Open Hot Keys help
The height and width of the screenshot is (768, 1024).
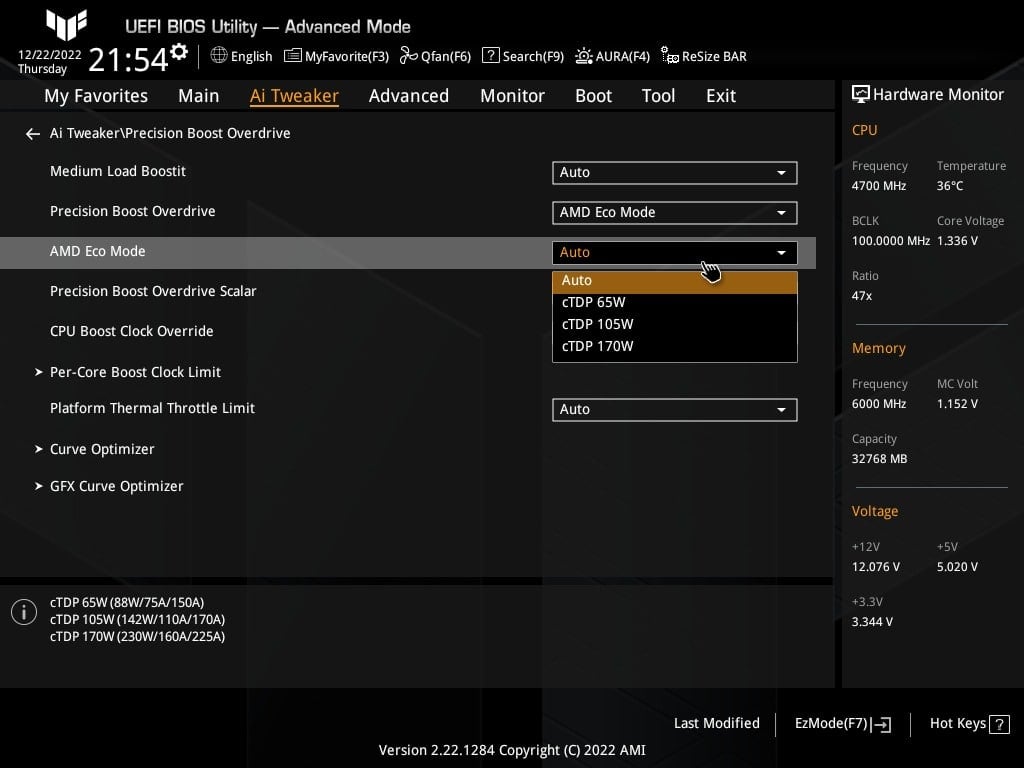tap(958, 724)
